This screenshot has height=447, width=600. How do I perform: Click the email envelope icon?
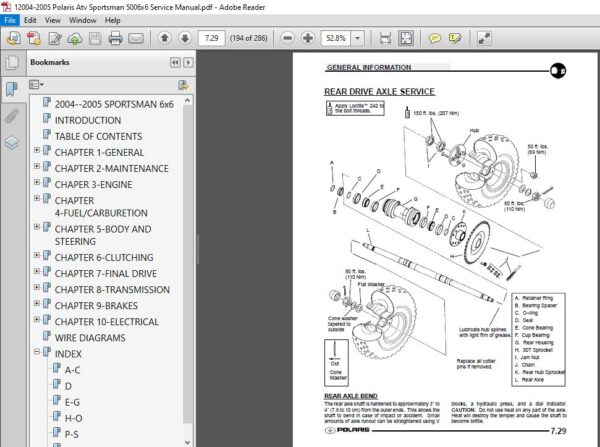136,38
